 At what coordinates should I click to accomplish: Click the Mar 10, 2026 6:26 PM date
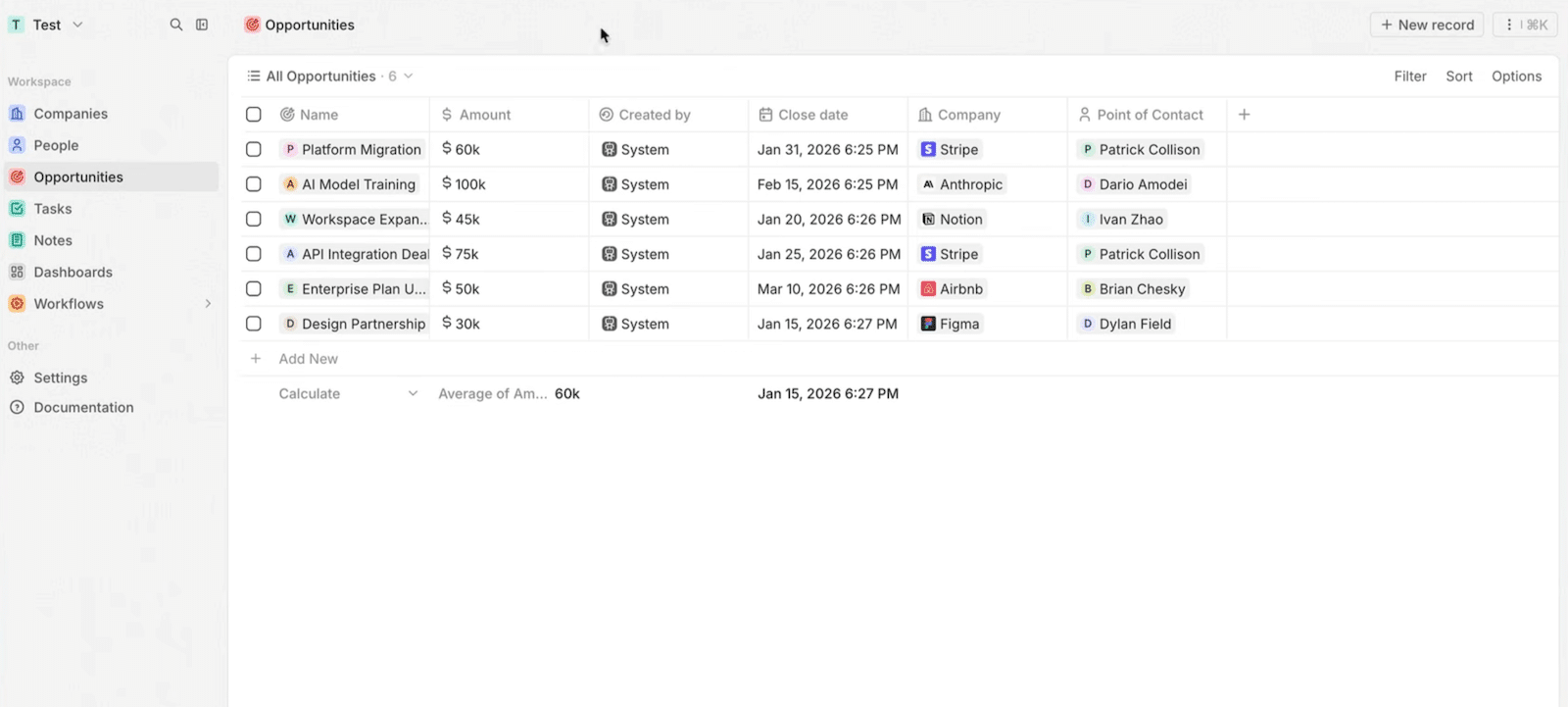[828, 289]
